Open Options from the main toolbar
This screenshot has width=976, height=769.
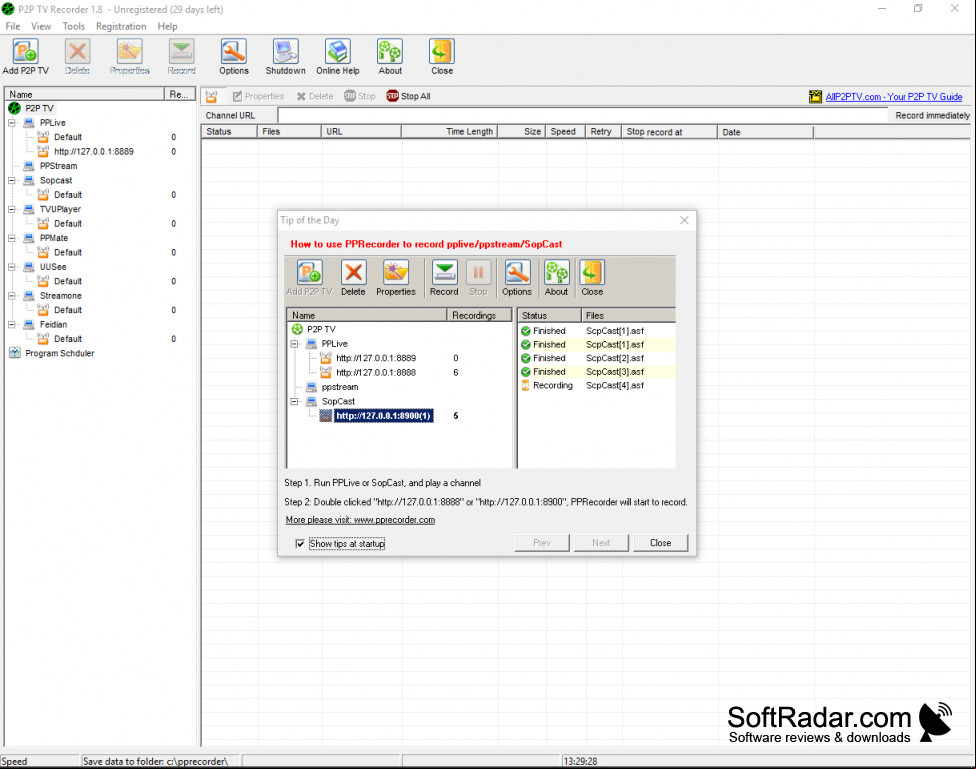click(233, 57)
